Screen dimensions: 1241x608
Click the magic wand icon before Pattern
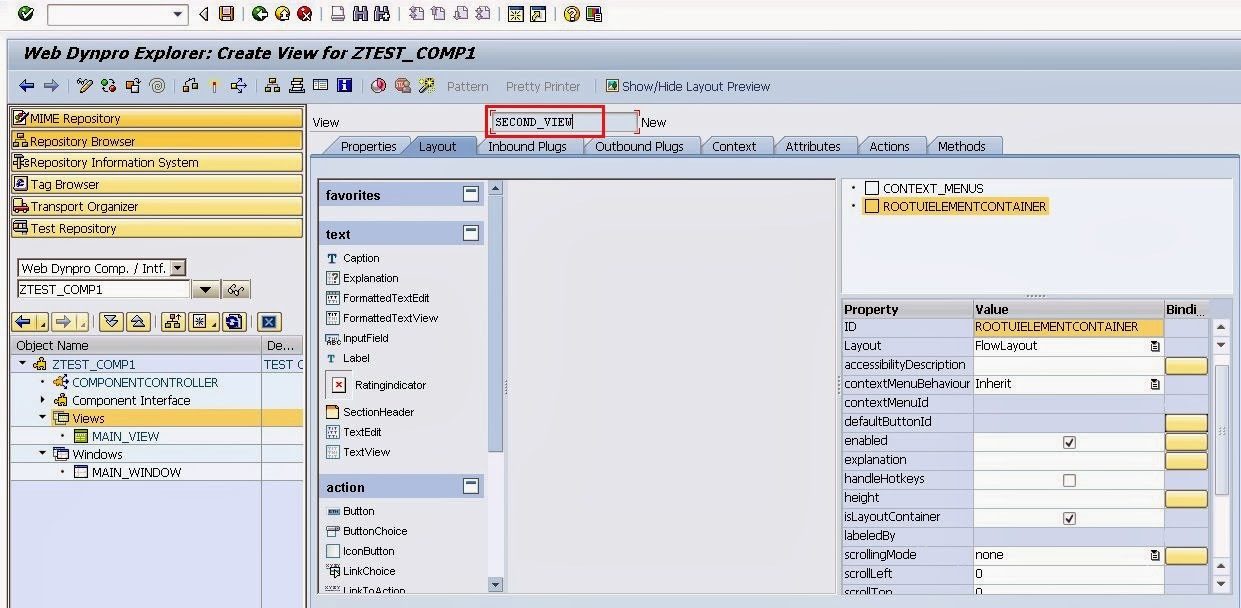pyautogui.click(x=427, y=86)
